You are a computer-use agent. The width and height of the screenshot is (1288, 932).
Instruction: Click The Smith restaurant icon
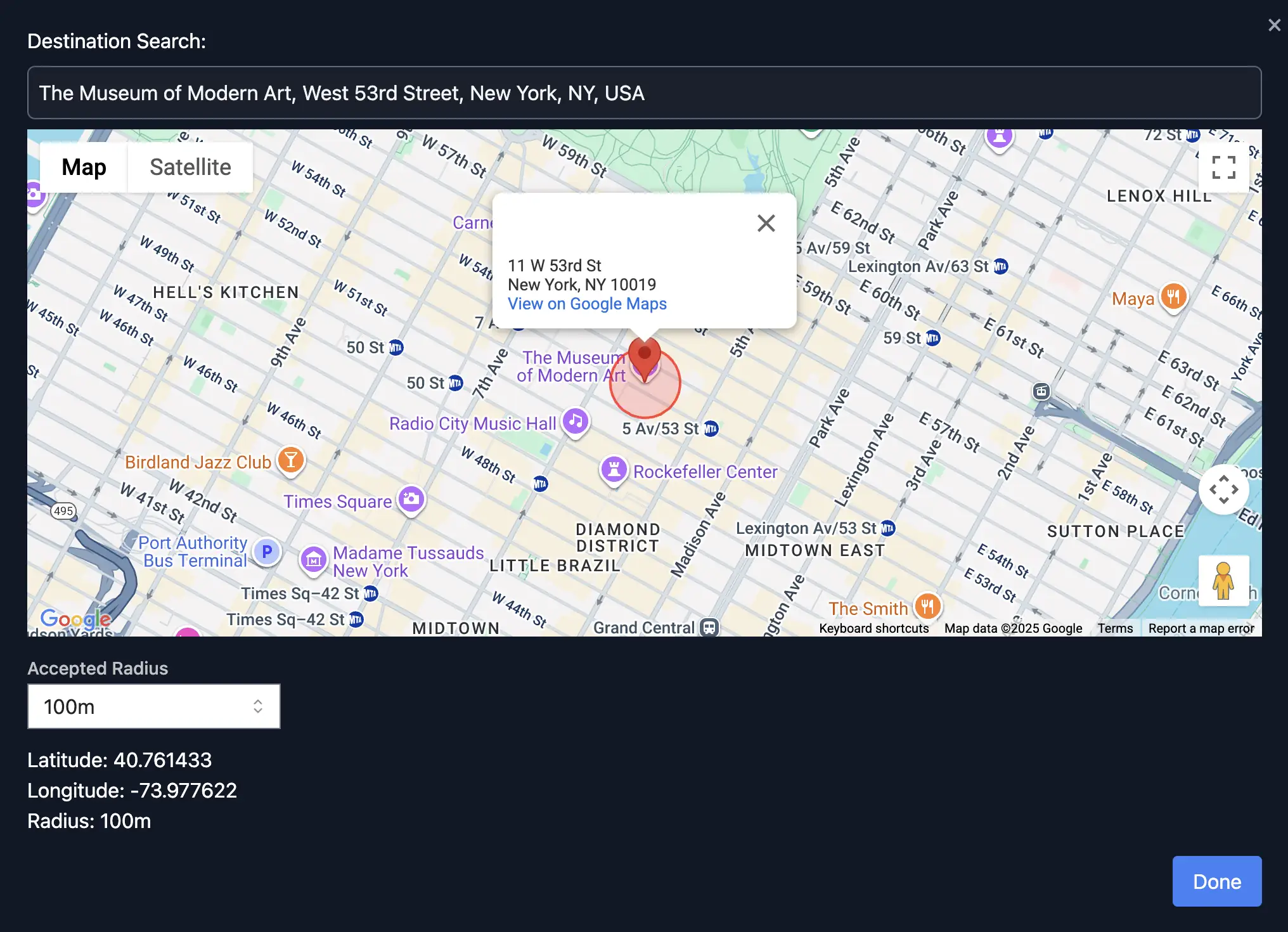(927, 607)
